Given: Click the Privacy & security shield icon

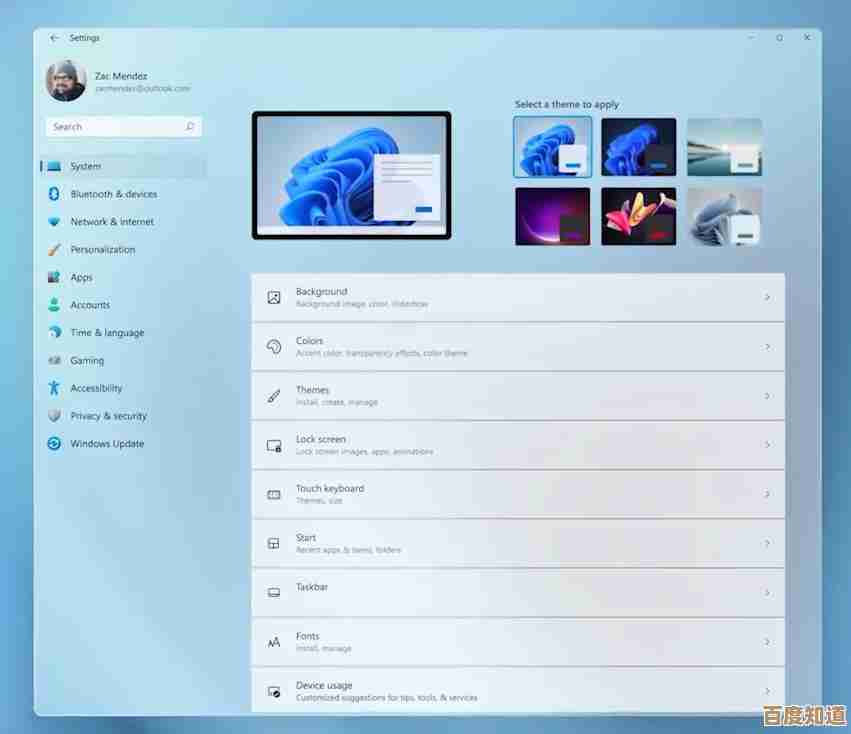Looking at the screenshot, I should (54, 416).
